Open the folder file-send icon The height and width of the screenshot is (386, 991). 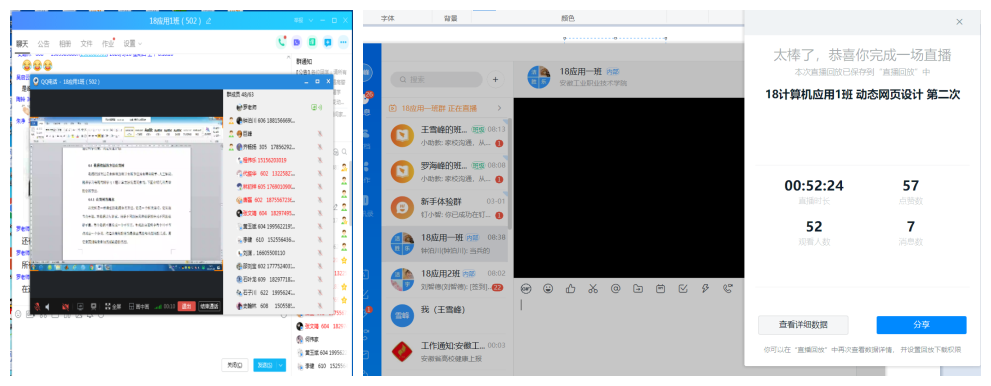[638, 289]
